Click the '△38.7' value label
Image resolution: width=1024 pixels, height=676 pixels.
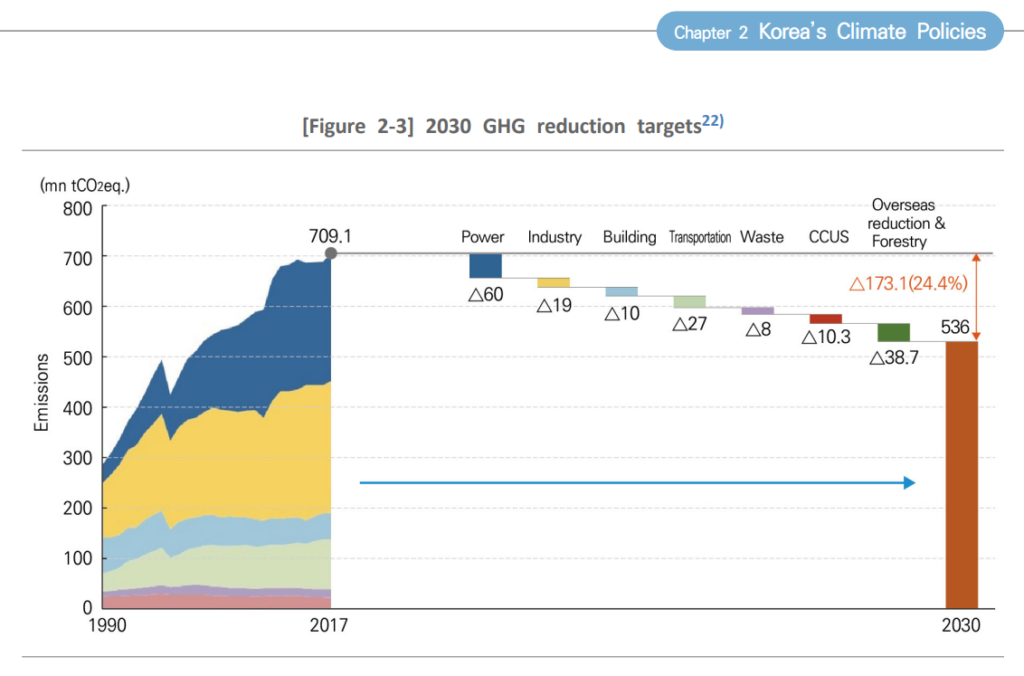pyautogui.click(x=894, y=358)
